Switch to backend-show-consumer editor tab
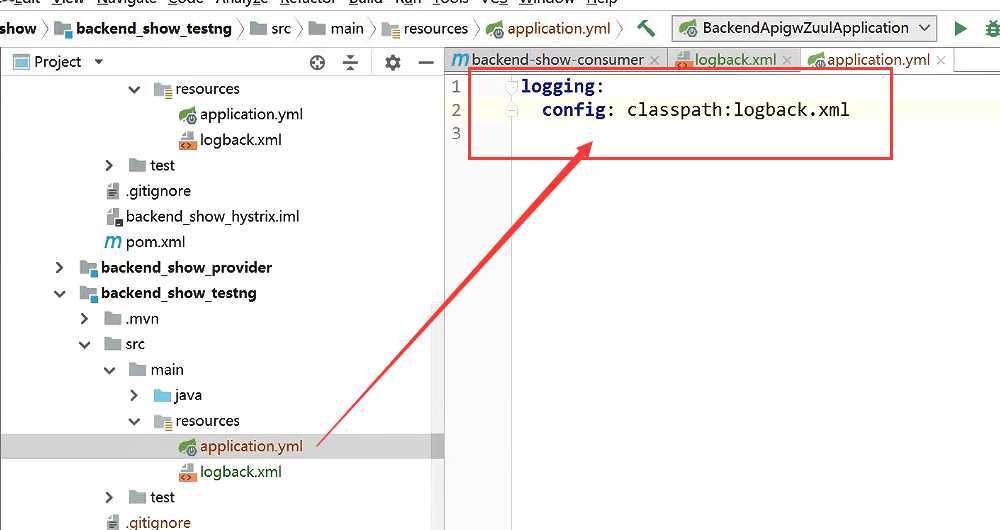 click(x=557, y=60)
